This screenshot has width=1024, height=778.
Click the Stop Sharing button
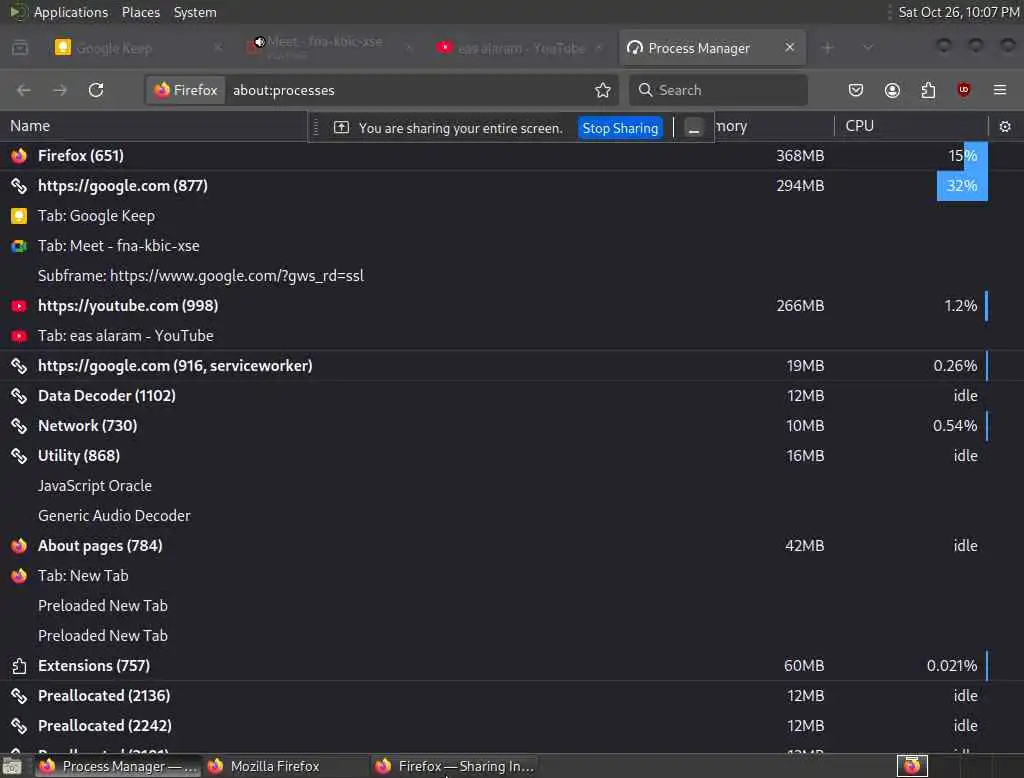[x=620, y=128]
